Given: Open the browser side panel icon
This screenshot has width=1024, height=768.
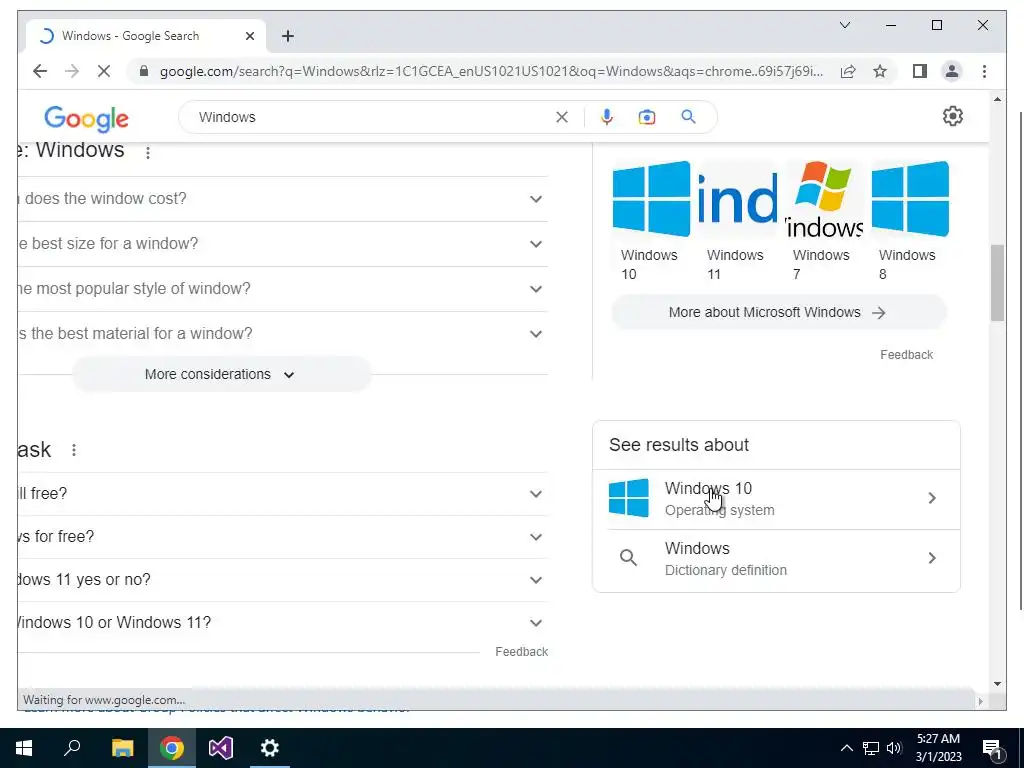Looking at the screenshot, I should tap(920, 71).
